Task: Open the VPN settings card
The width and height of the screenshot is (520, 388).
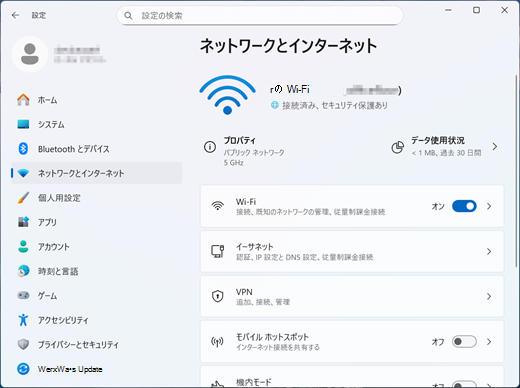Action: tap(352, 296)
